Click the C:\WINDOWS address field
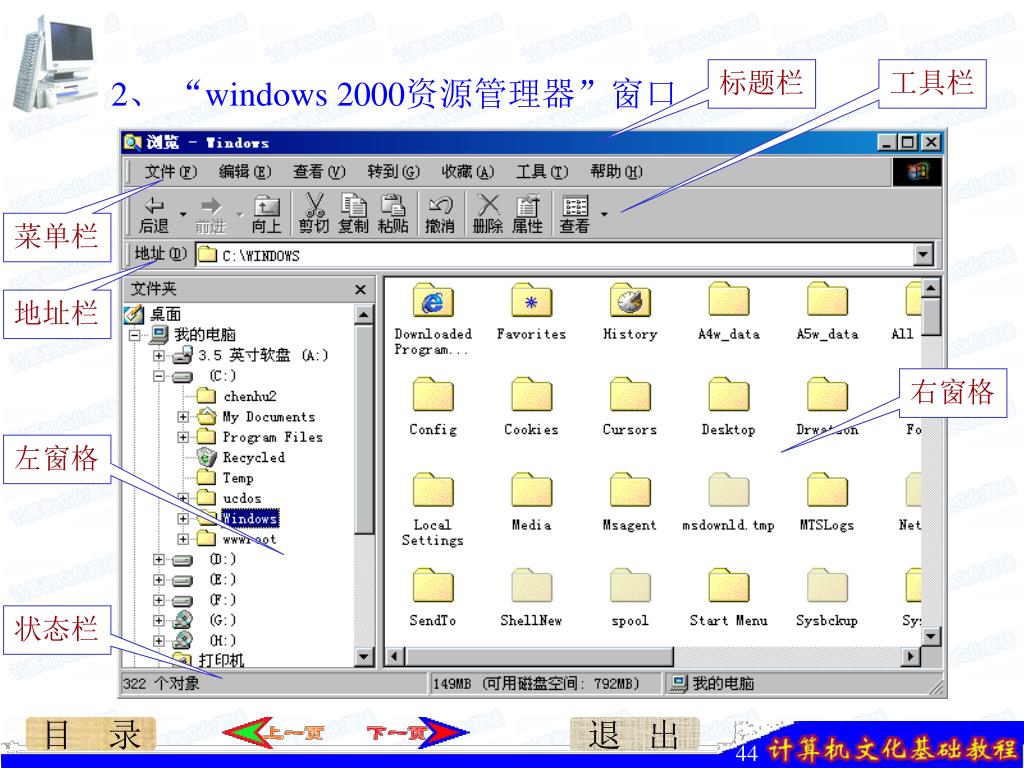The height and width of the screenshot is (768, 1024). 554,255
